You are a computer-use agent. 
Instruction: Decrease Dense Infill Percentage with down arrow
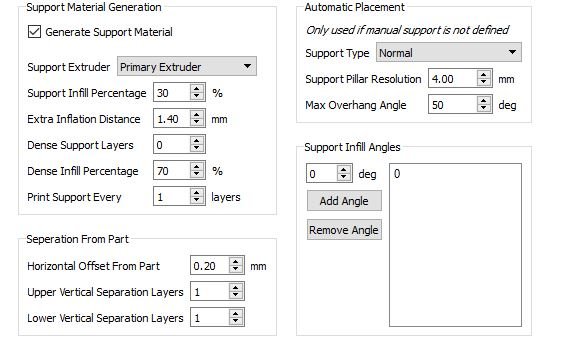[x=197, y=175]
